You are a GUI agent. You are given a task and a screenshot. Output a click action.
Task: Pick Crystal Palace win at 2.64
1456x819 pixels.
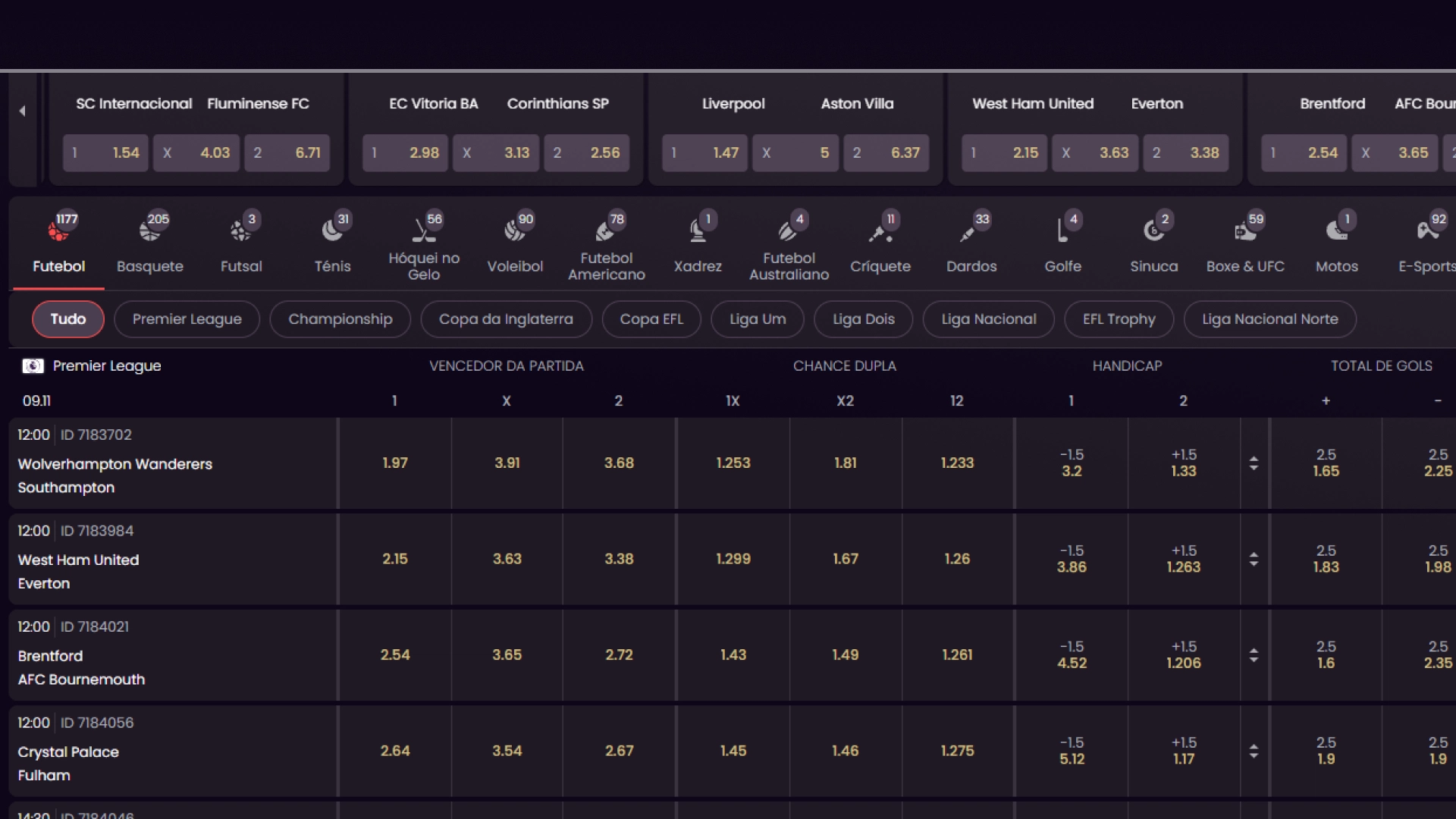[x=395, y=752]
